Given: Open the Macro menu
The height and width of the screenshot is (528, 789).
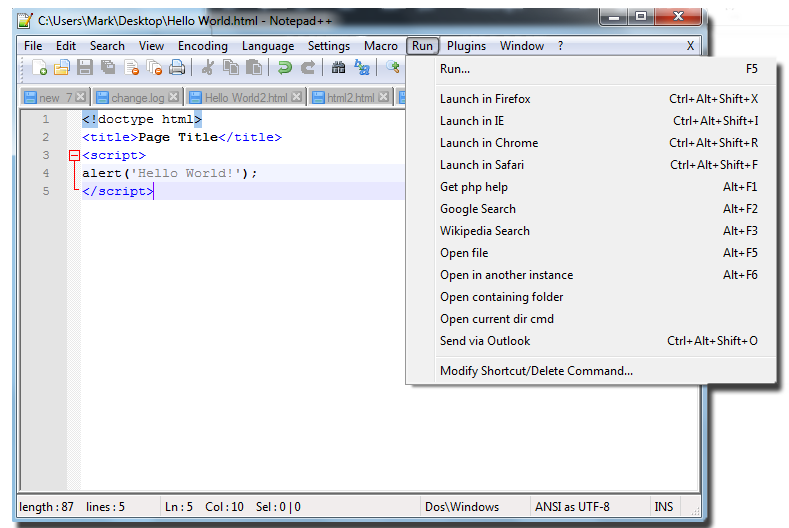Looking at the screenshot, I should (381, 46).
